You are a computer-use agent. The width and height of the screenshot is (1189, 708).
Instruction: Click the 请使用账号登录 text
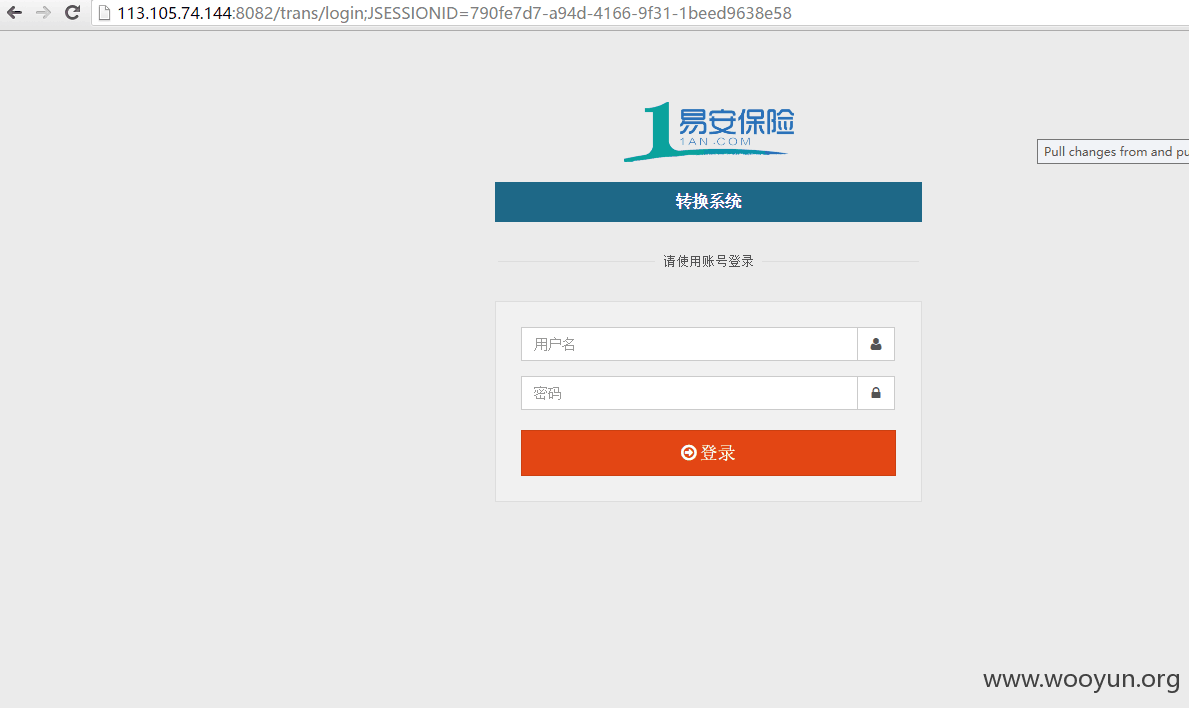[708, 262]
